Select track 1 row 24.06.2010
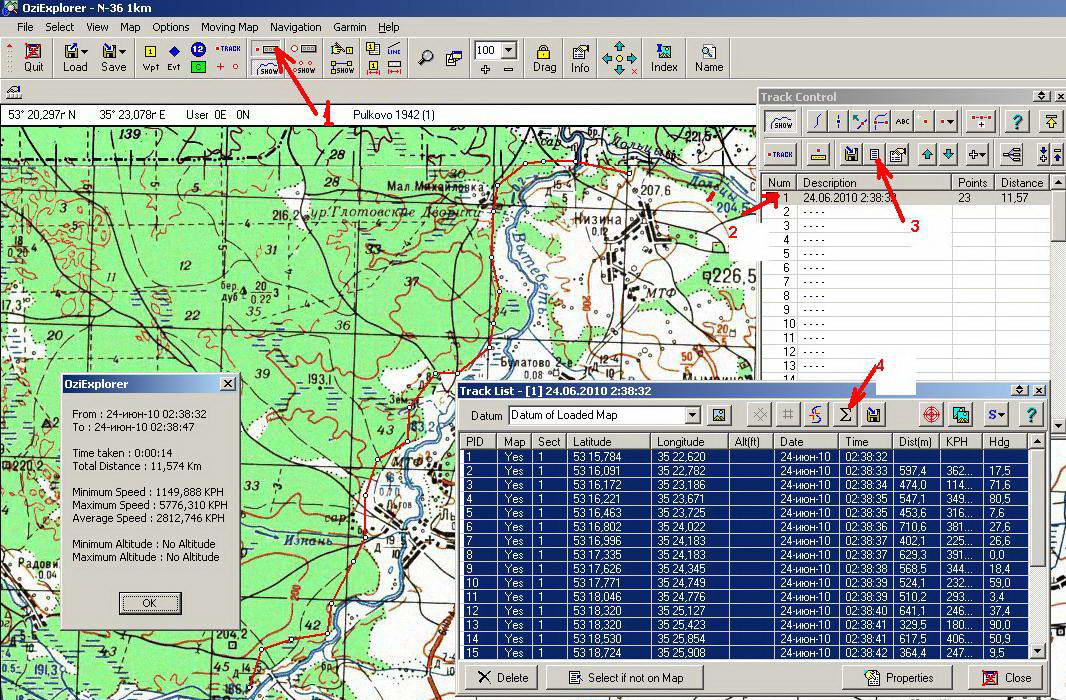Viewport: 1066px width, 700px height. tap(906, 198)
